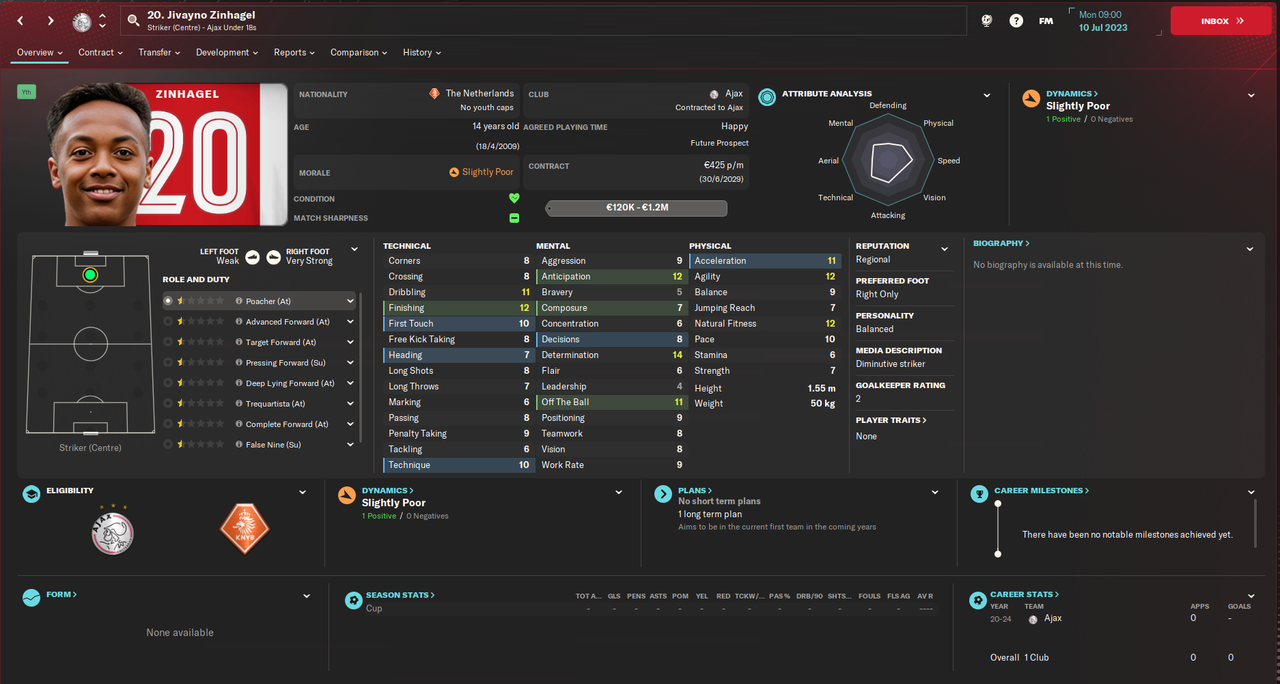Open the Player Traits link

pyautogui.click(x=891, y=420)
